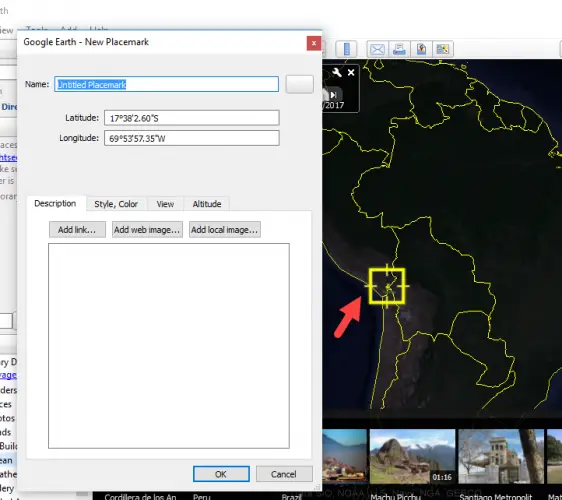Step the time slider forward
Screen dimensions: 562x500
tap(333, 95)
